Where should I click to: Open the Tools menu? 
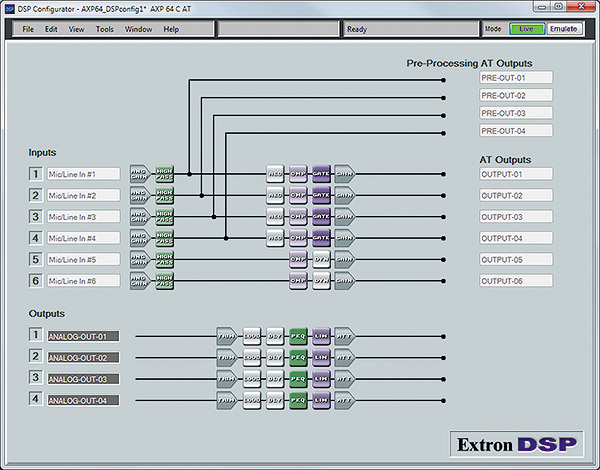104,29
